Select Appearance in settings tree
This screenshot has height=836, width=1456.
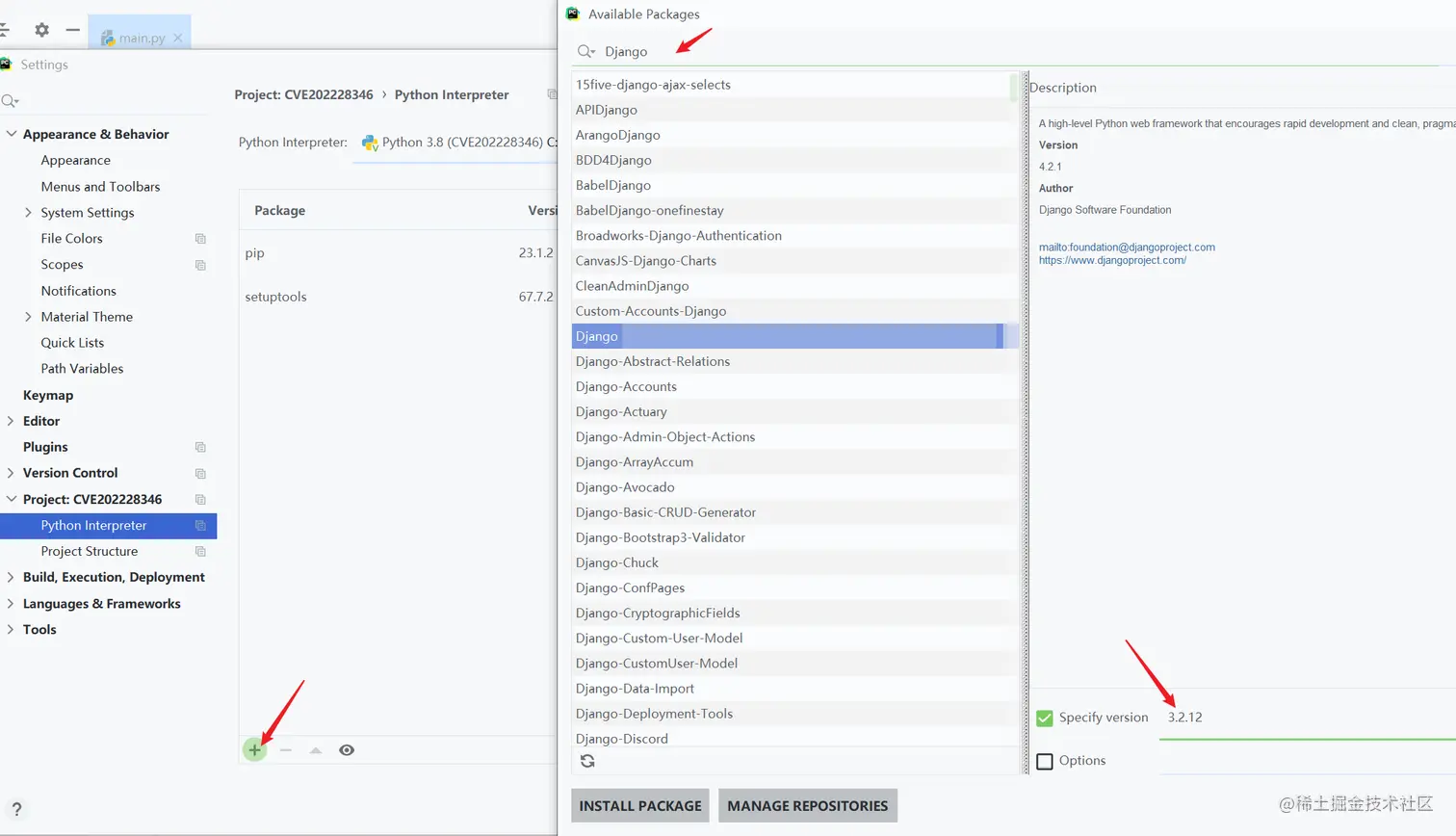tap(75, 160)
